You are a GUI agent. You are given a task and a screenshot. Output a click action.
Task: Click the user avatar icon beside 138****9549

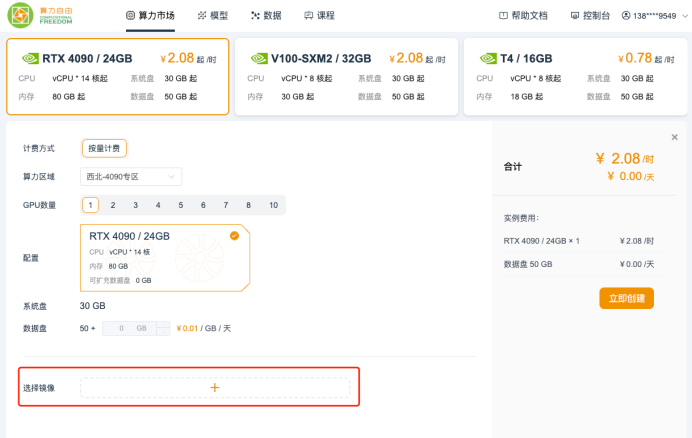point(626,15)
